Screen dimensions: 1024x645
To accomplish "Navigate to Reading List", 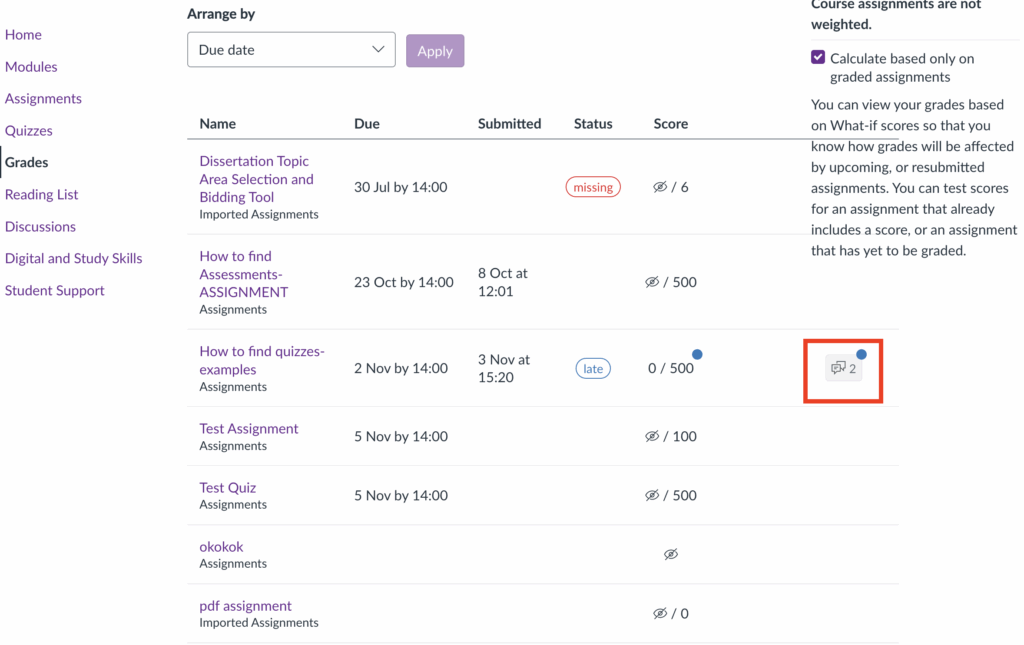I will pos(41,195).
